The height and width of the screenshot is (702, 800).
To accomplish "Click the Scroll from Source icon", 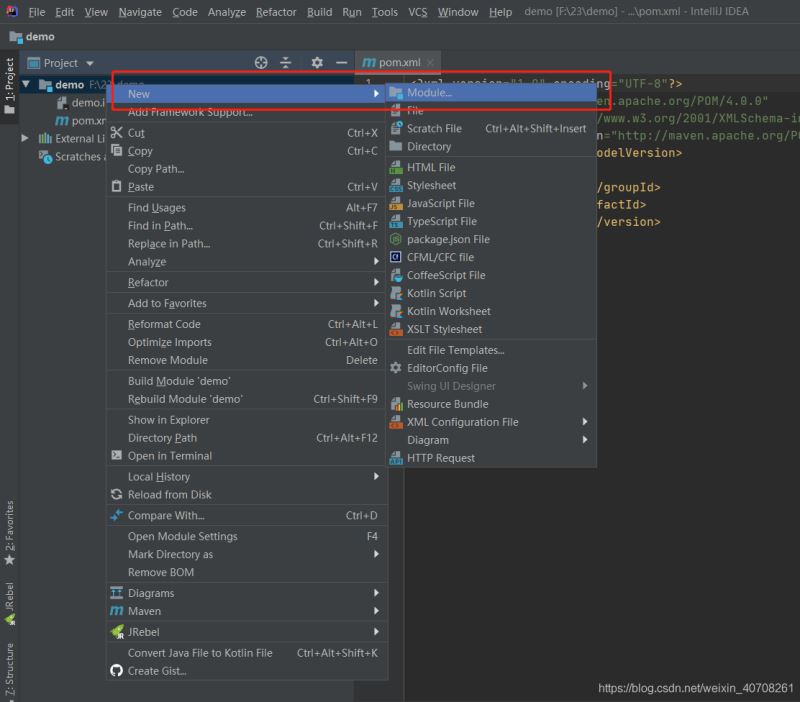I will [x=261, y=62].
